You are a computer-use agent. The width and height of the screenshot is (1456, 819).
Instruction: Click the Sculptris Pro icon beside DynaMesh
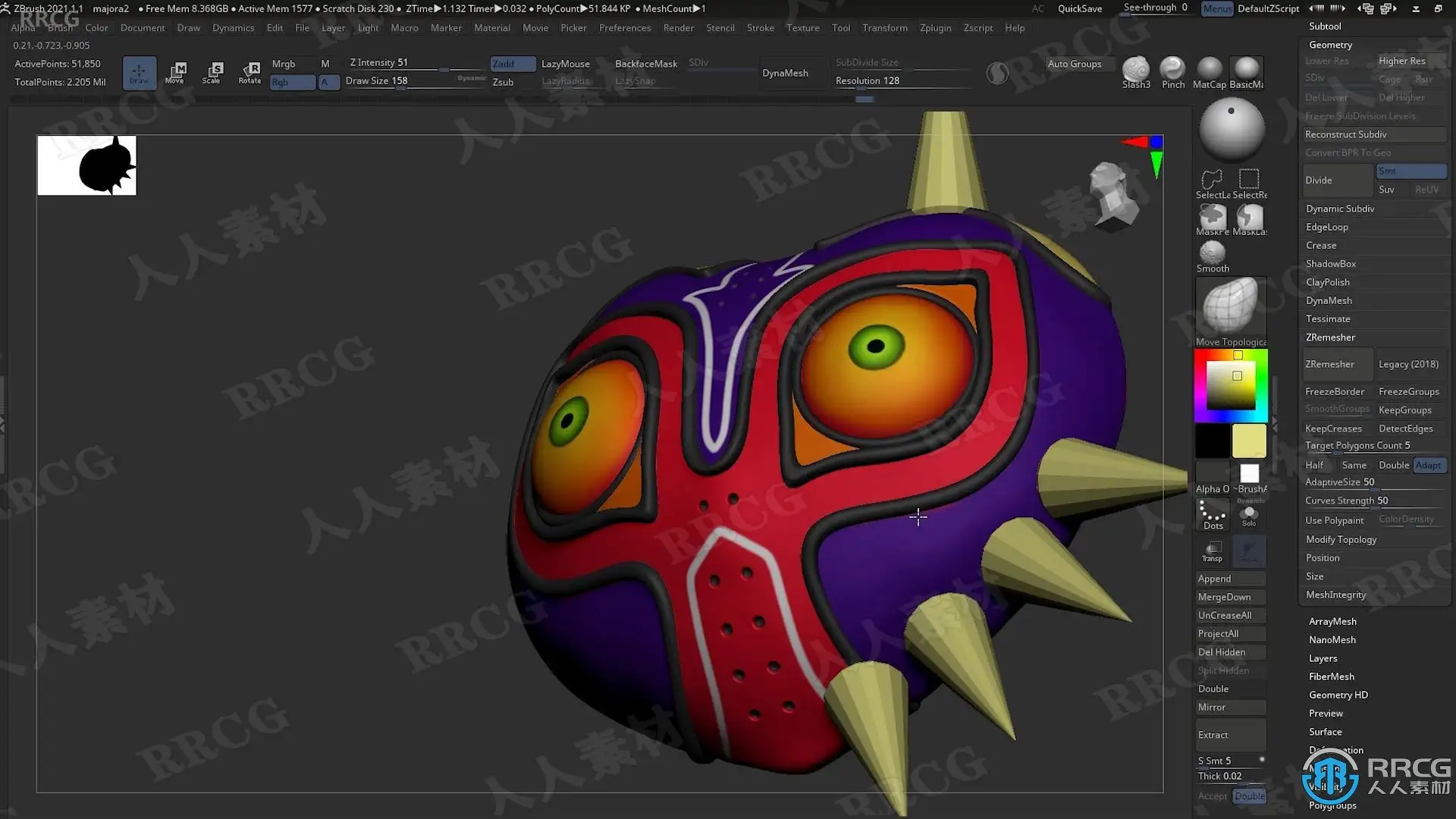[997, 73]
